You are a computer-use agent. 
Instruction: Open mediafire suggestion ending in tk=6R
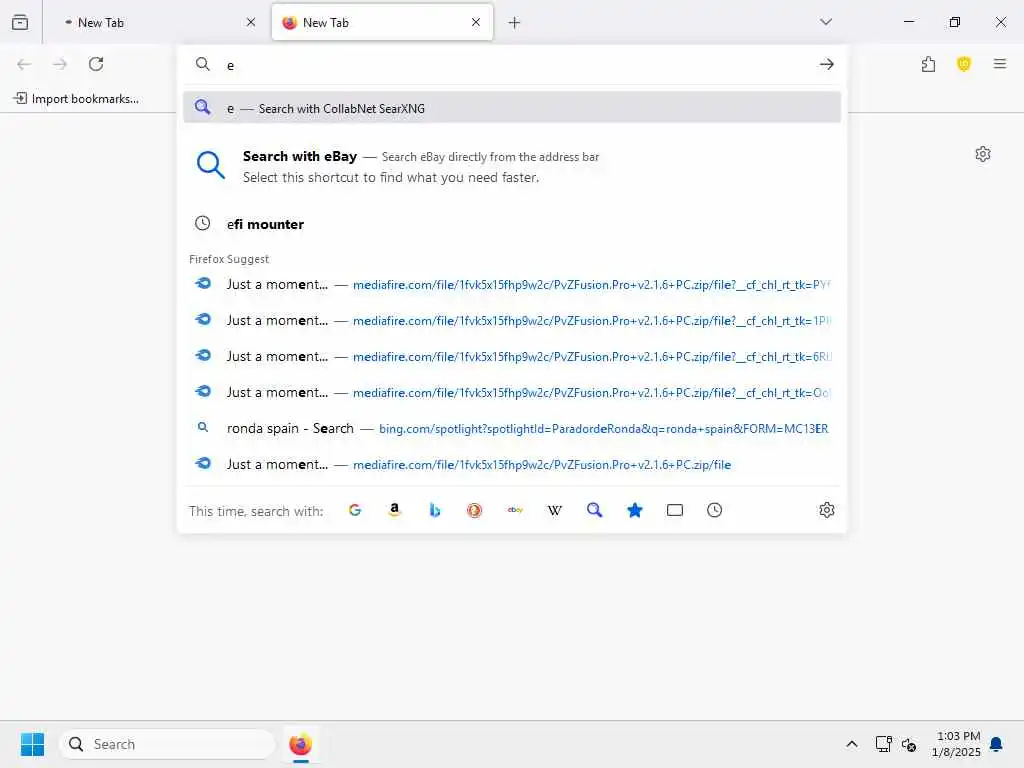pyautogui.click(x=512, y=356)
